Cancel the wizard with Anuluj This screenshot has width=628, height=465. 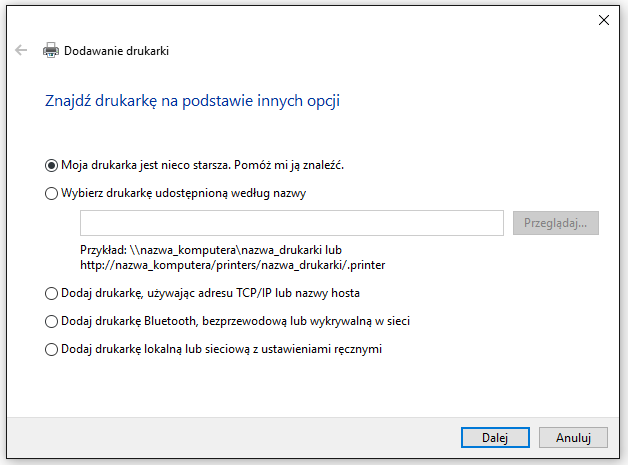[x=573, y=437]
